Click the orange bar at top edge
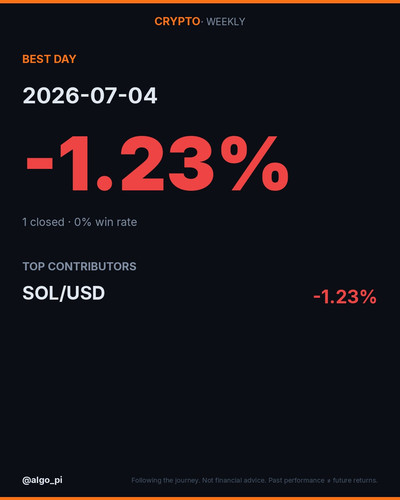Image resolution: width=400 pixels, height=500 pixels. pos(200,2)
